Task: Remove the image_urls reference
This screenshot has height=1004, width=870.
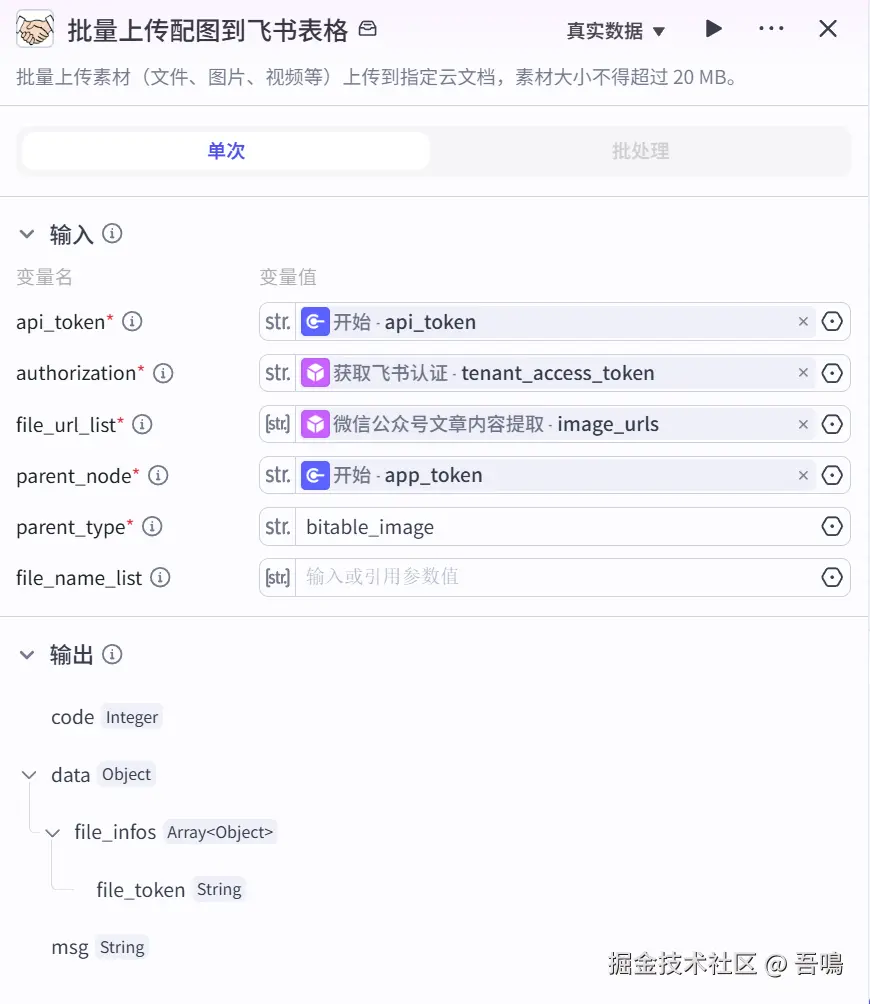Action: pyautogui.click(x=803, y=424)
